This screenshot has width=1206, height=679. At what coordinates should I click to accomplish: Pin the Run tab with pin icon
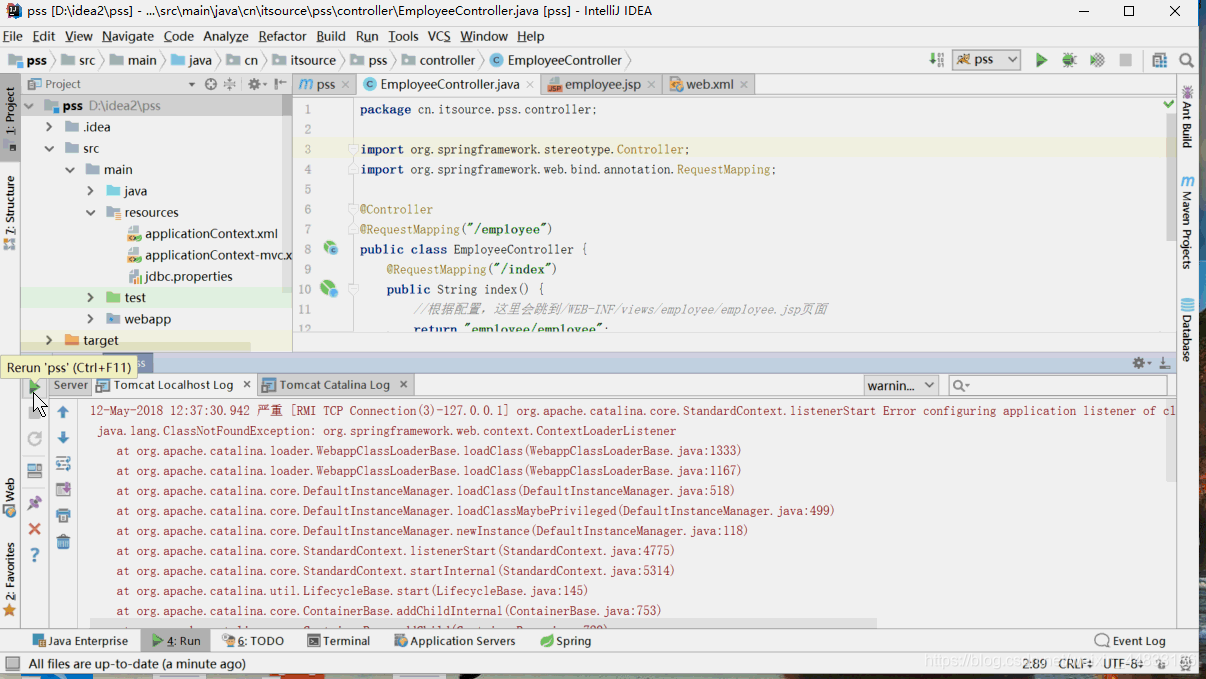pos(35,502)
